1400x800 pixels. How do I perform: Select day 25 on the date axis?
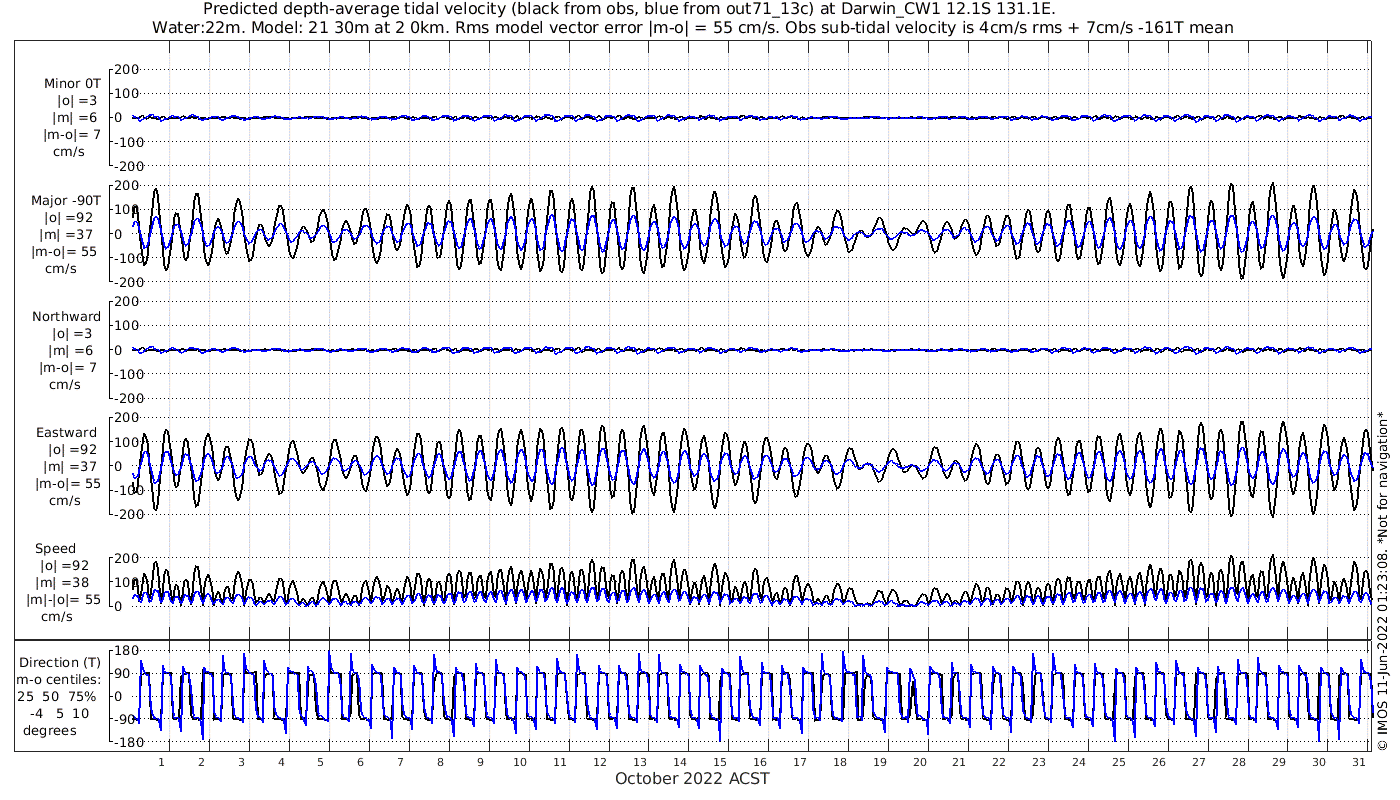pyautogui.click(x=1118, y=762)
